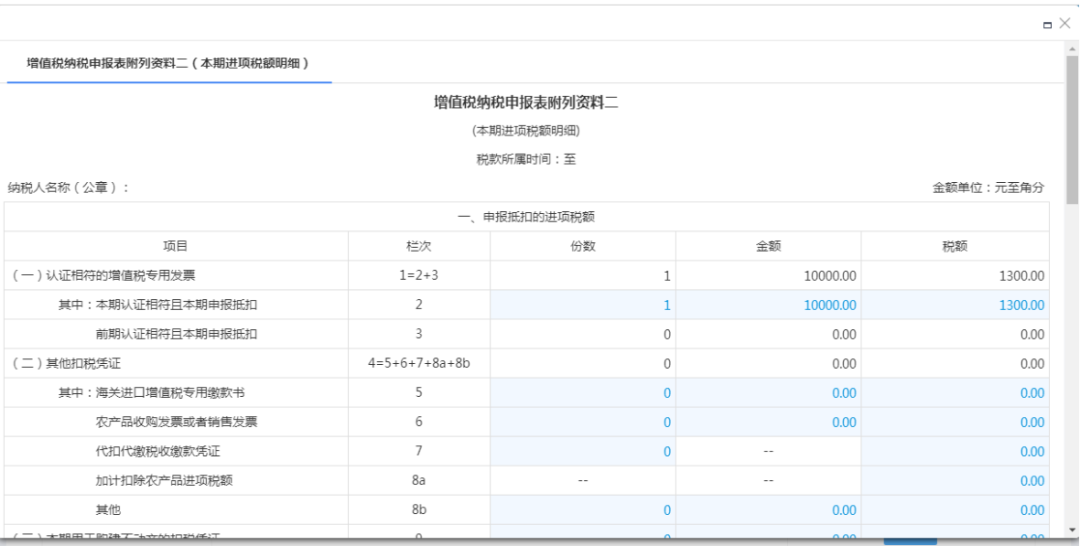Viewport: 1080px width, 546px height.
Task: Click 金额 value in 其他扣税凭证 row
Action: click(844, 364)
